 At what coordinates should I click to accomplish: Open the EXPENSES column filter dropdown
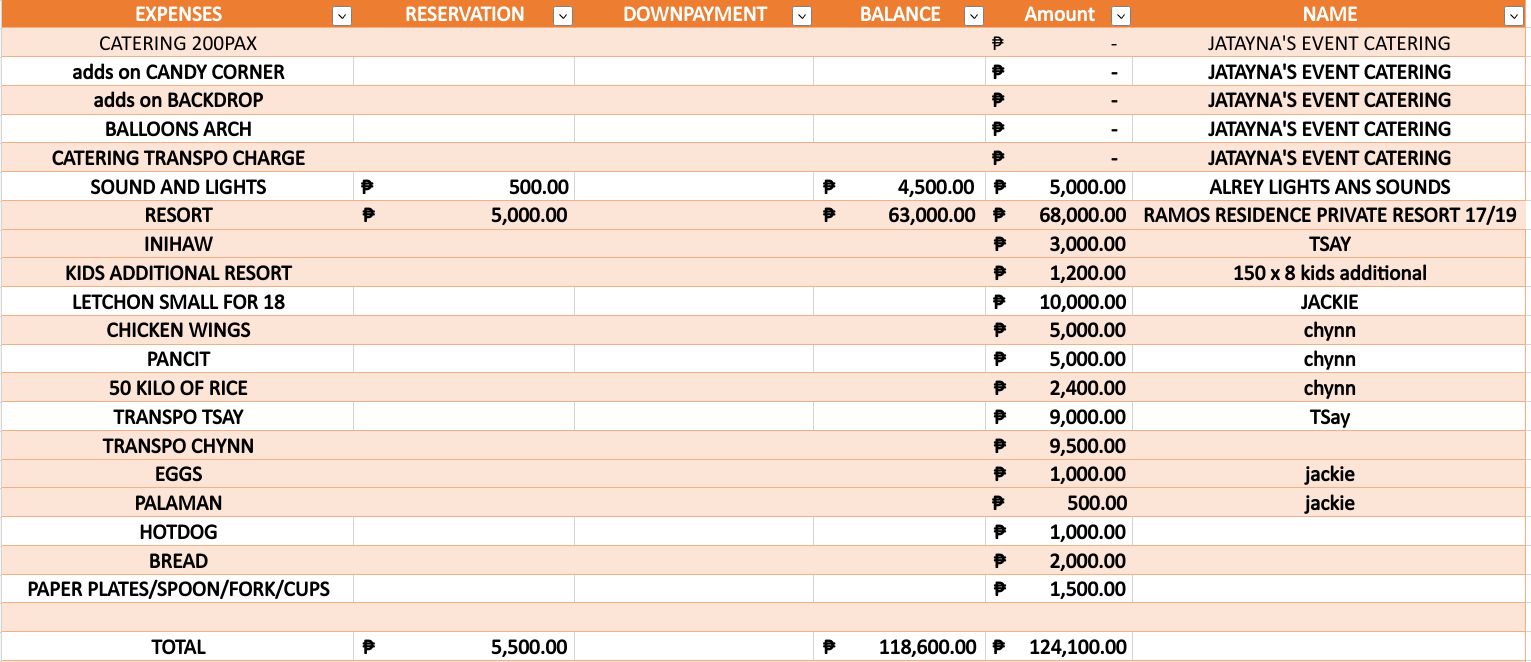[342, 15]
